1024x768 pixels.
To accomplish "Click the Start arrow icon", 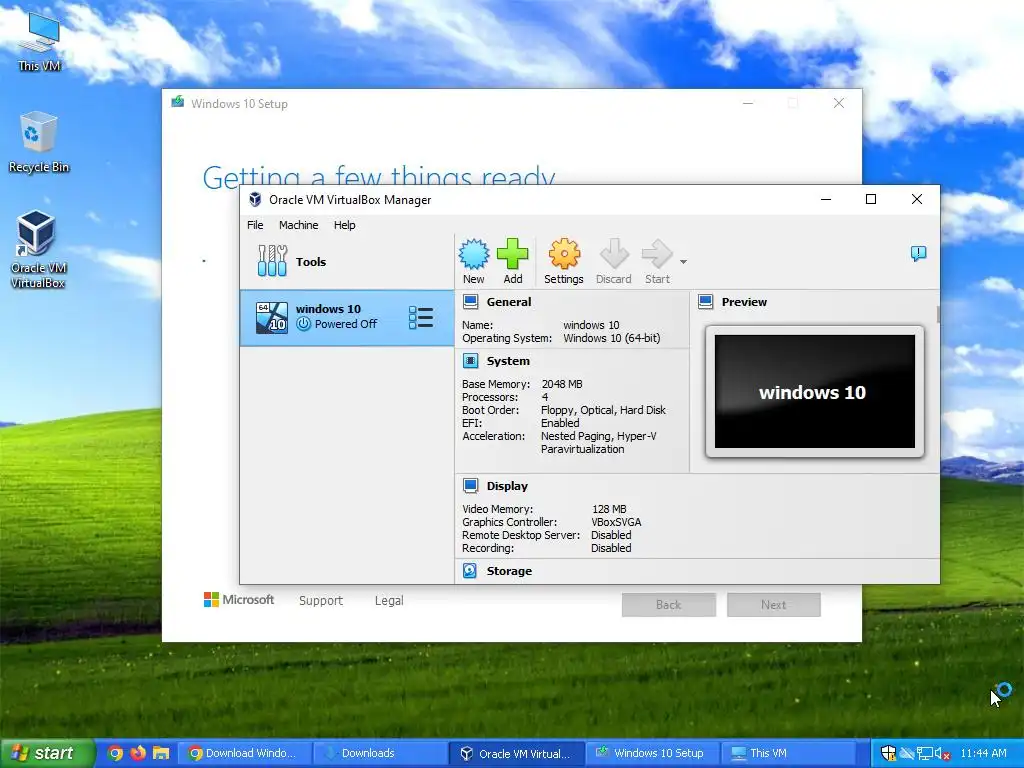I will click(x=657, y=254).
